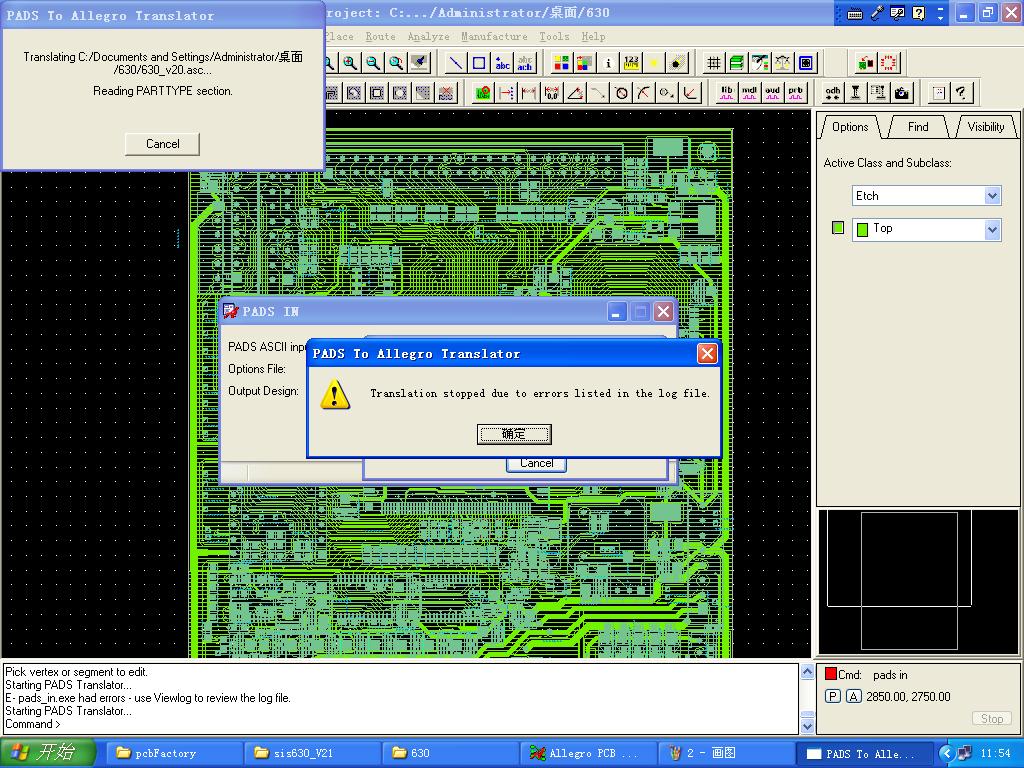1024x768 pixels.
Task: Switch to the Find tab
Action: (x=918, y=127)
